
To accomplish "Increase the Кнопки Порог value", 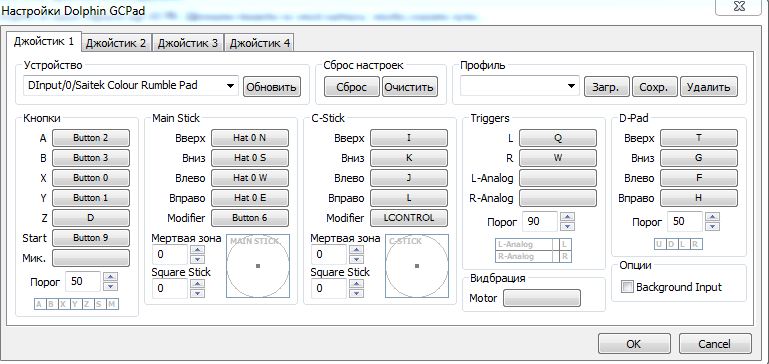I will tap(111, 277).
